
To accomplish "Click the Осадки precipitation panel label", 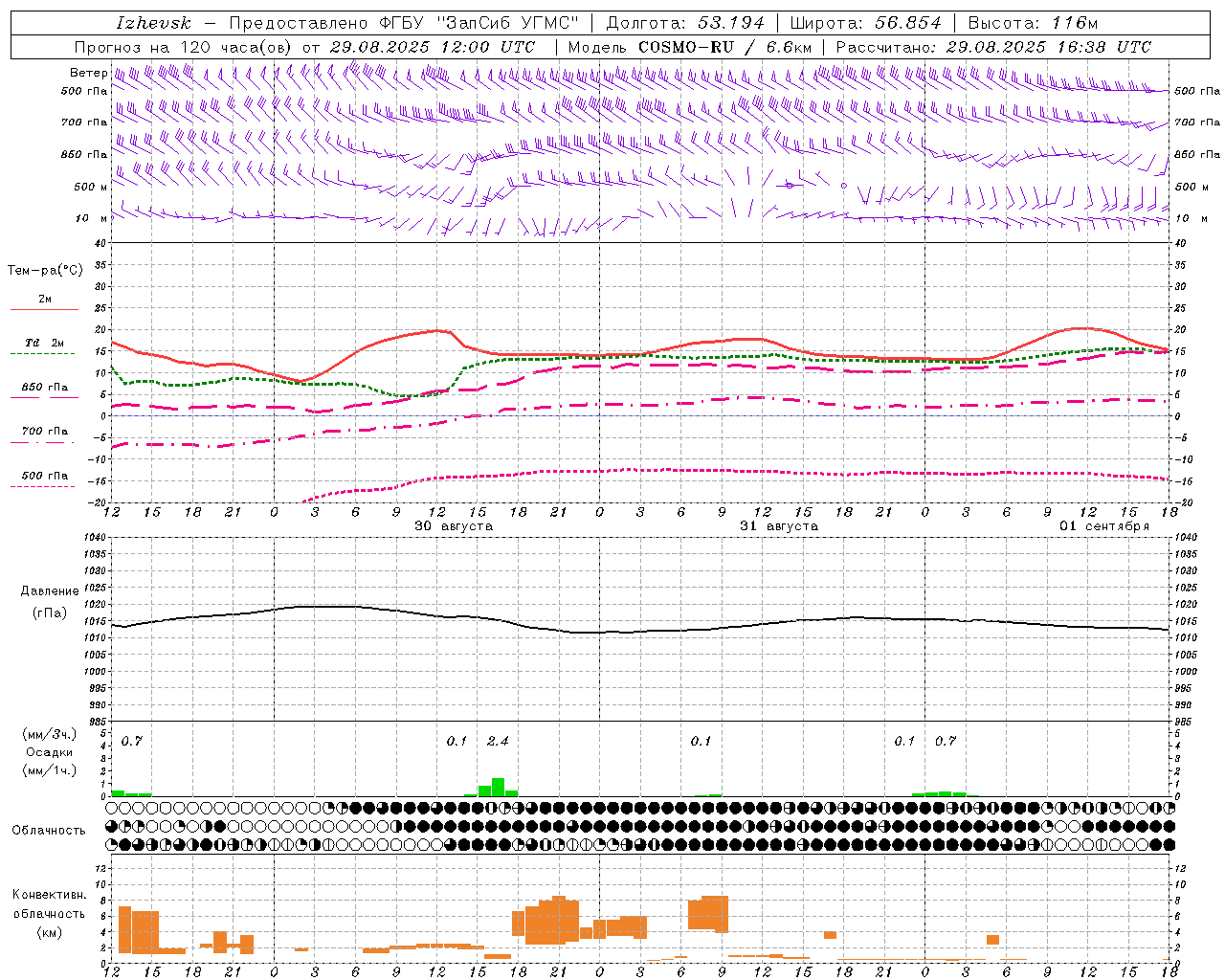I will [x=50, y=752].
